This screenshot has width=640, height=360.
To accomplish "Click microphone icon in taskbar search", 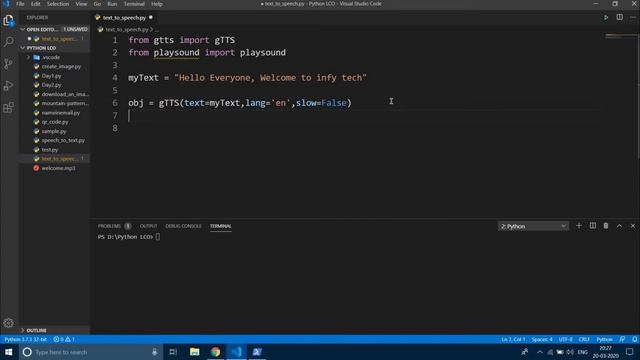I will click(x=154, y=352).
